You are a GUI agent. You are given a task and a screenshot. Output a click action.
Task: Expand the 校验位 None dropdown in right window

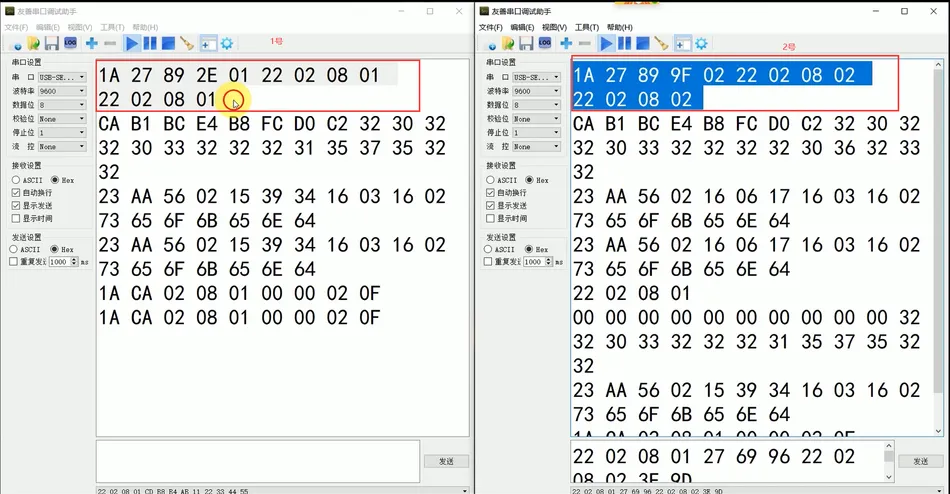(x=536, y=119)
